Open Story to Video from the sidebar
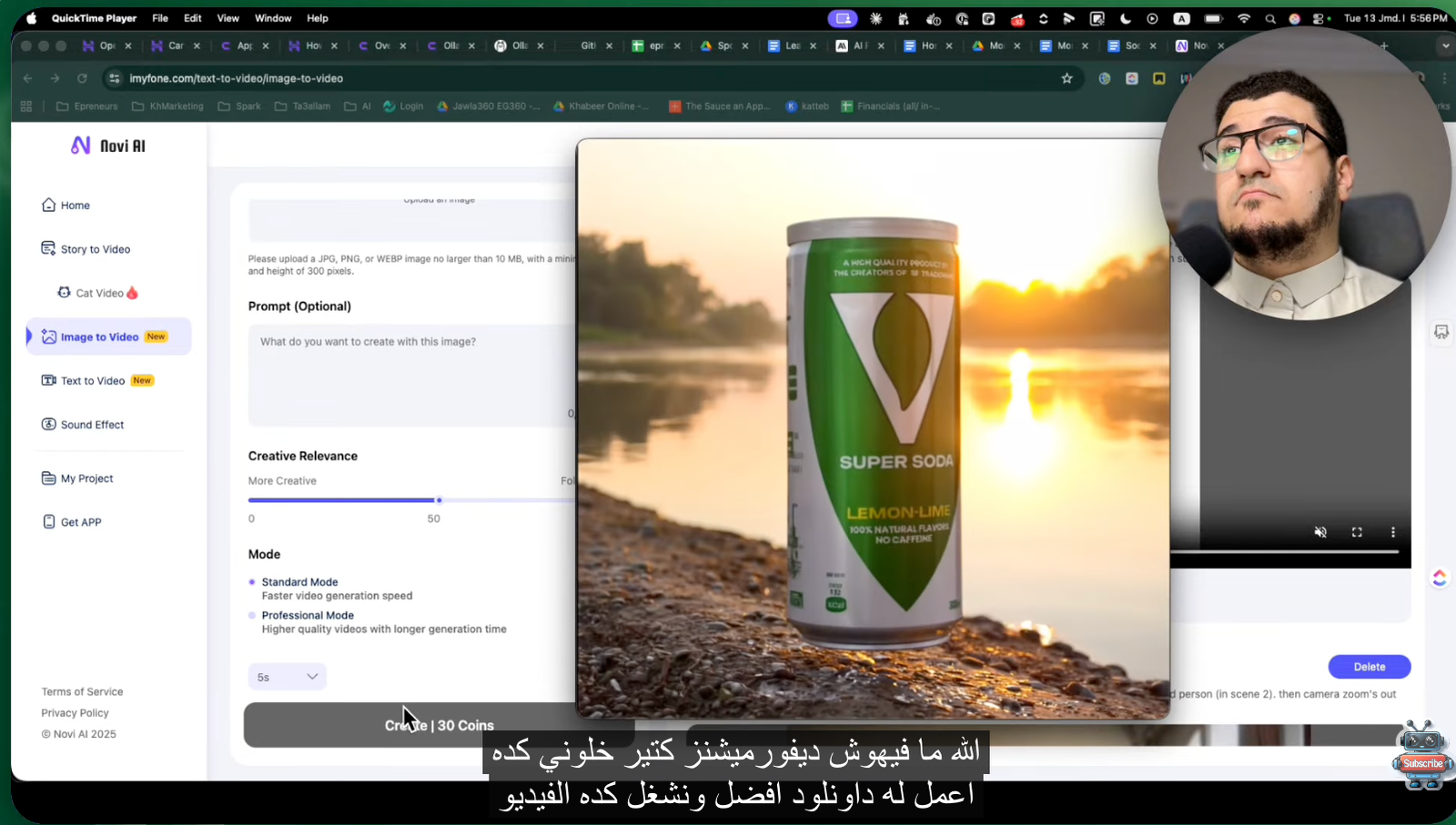The width and height of the screenshot is (1456, 825). pyautogui.click(x=94, y=248)
